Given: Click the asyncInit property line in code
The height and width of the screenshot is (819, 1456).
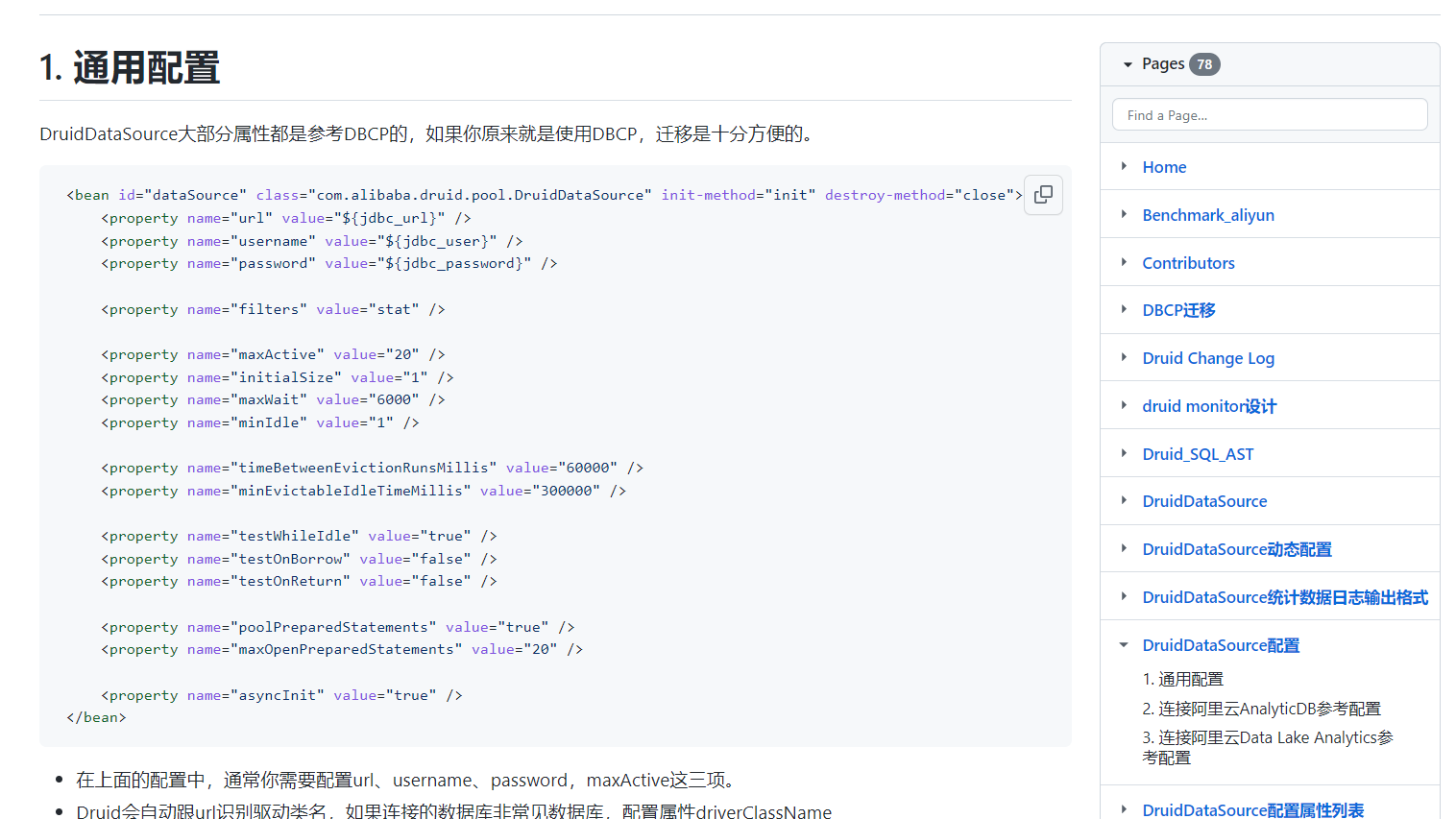Looking at the screenshot, I should click(281, 695).
